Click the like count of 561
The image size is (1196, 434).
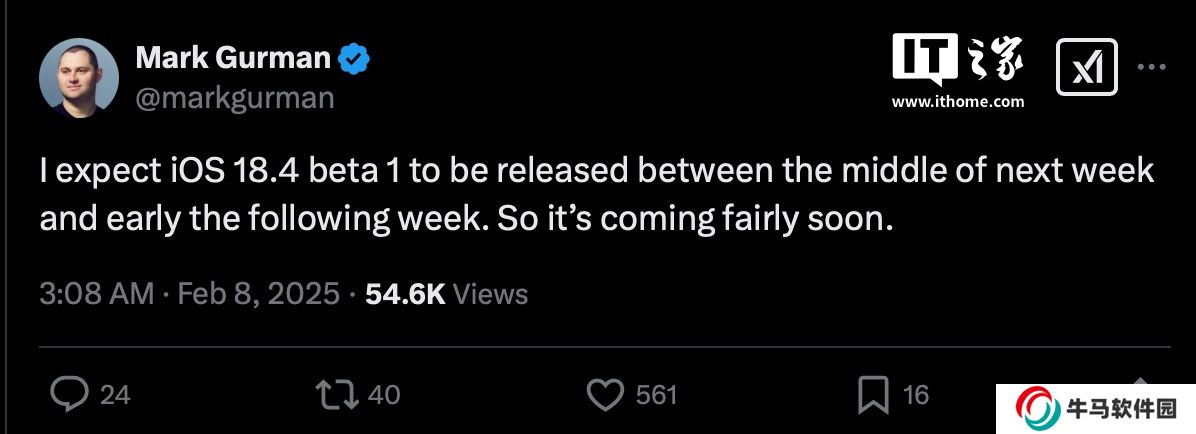coord(657,395)
